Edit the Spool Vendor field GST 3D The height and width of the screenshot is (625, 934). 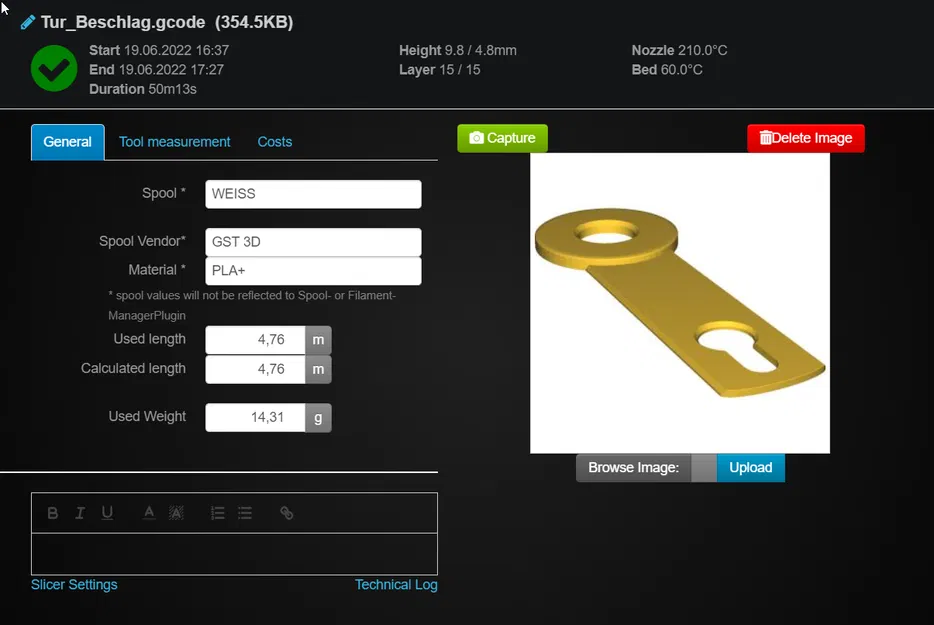[313, 242]
